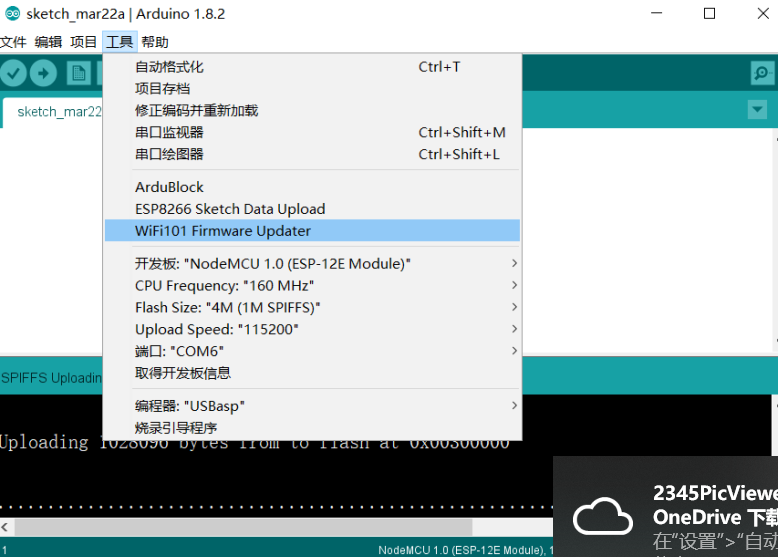
Task: Click the Uploading bytes console output line
Action: click(254, 442)
